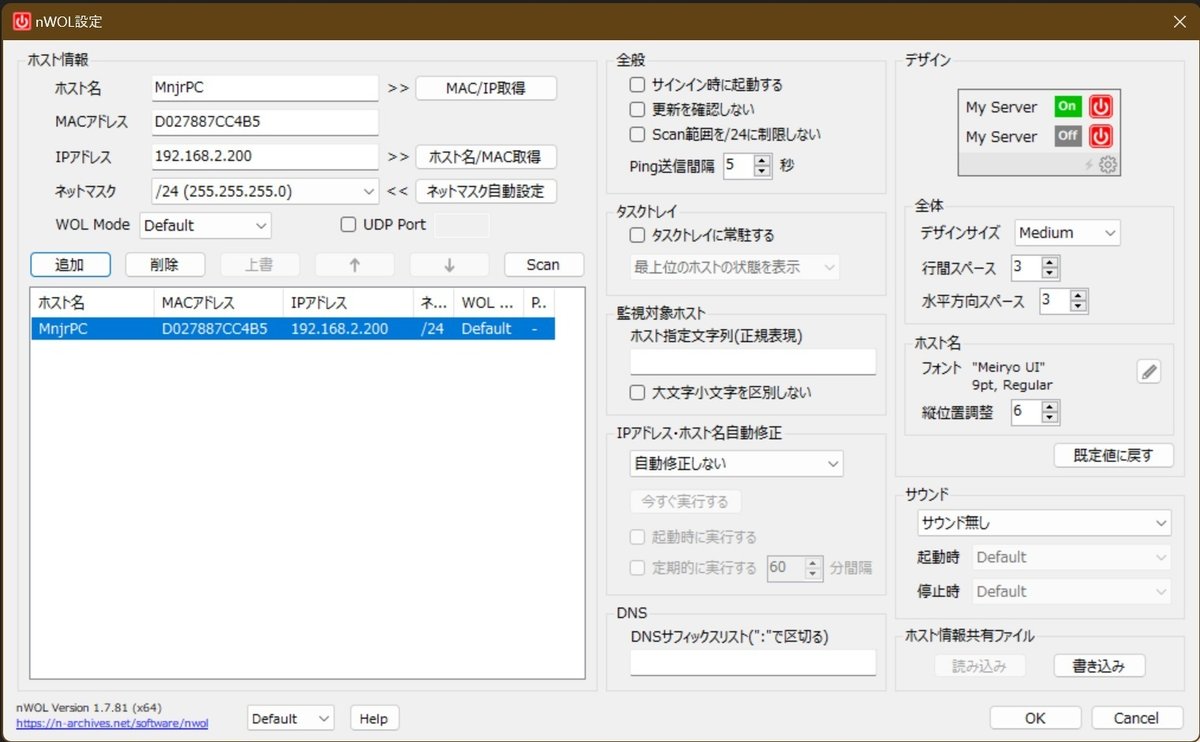Move host up with the up arrow button
Viewport: 1200px width, 742px height.
point(354,265)
